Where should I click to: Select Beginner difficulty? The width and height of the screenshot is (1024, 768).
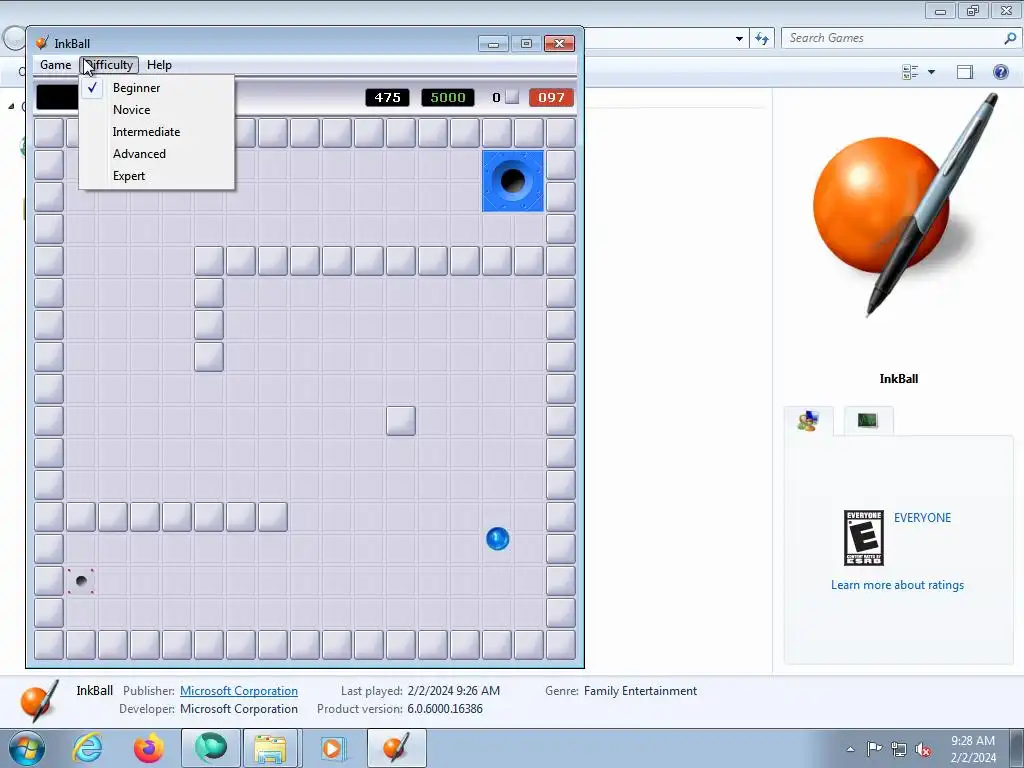point(156,88)
